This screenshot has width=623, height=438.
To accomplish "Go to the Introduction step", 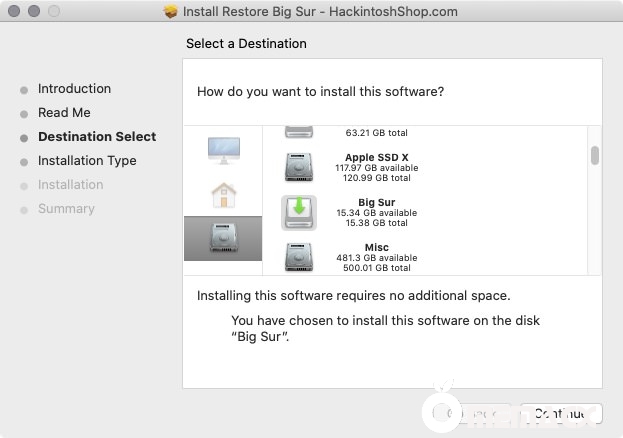I will click(74, 89).
